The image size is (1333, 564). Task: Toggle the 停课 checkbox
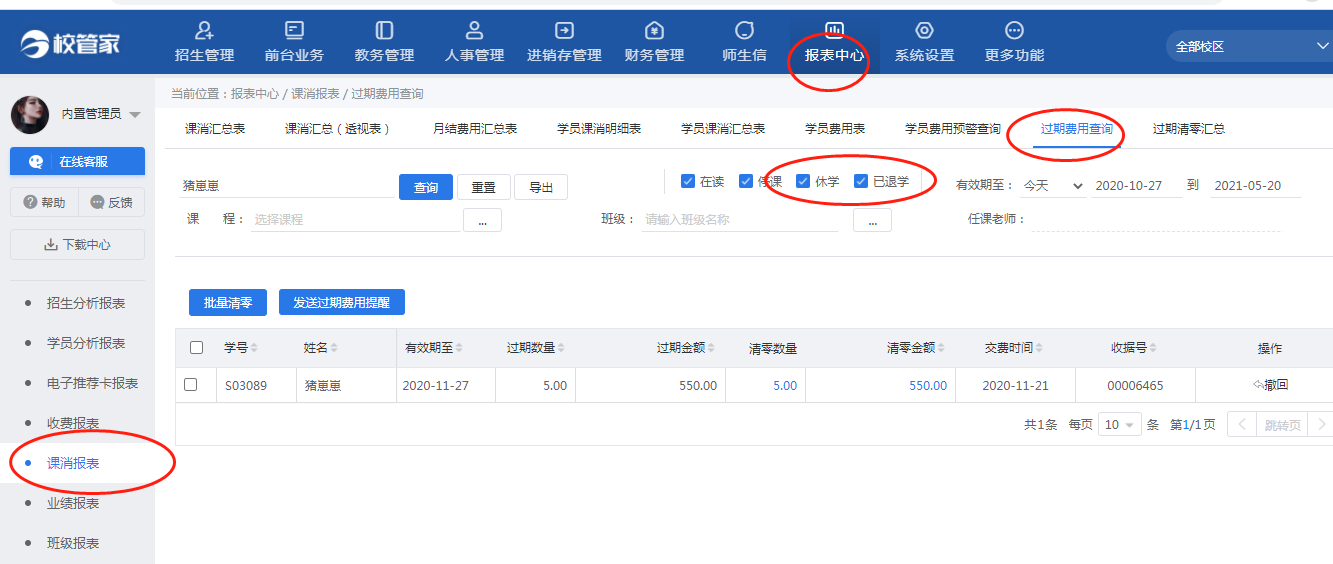coord(746,181)
